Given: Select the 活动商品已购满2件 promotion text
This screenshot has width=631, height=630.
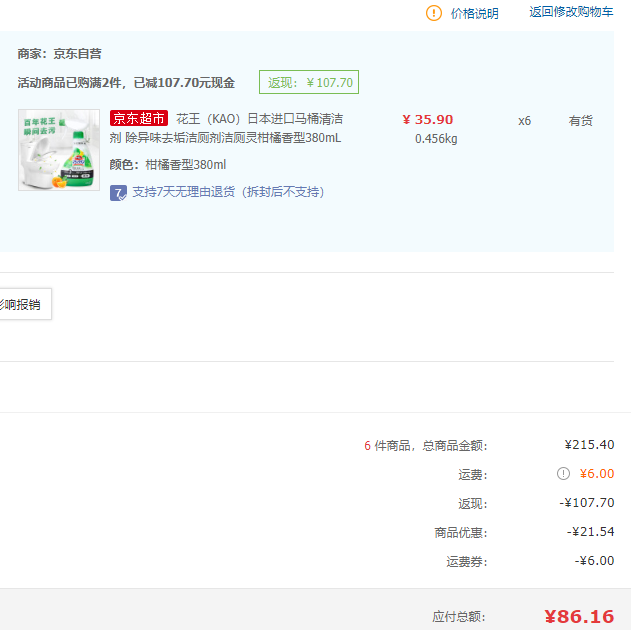Looking at the screenshot, I should tap(126, 83).
